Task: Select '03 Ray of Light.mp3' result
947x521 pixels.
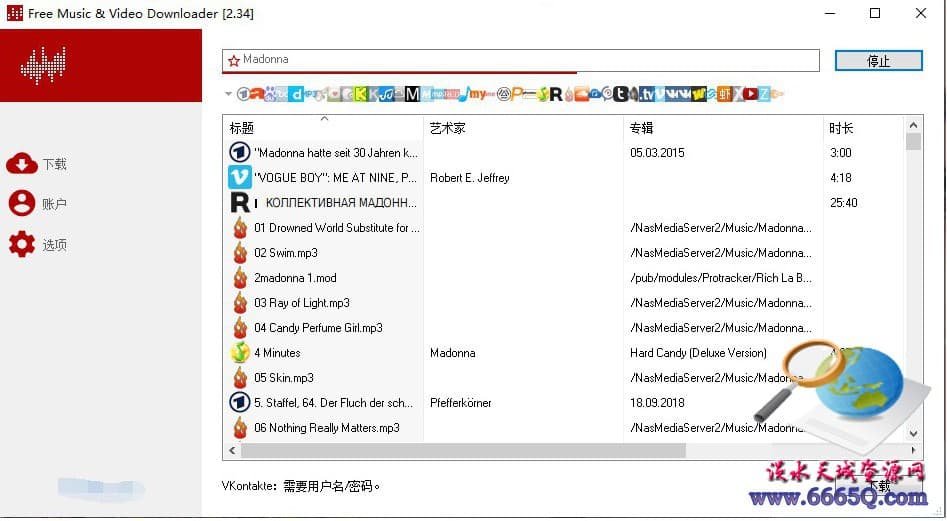Action: tap(302, 303)
